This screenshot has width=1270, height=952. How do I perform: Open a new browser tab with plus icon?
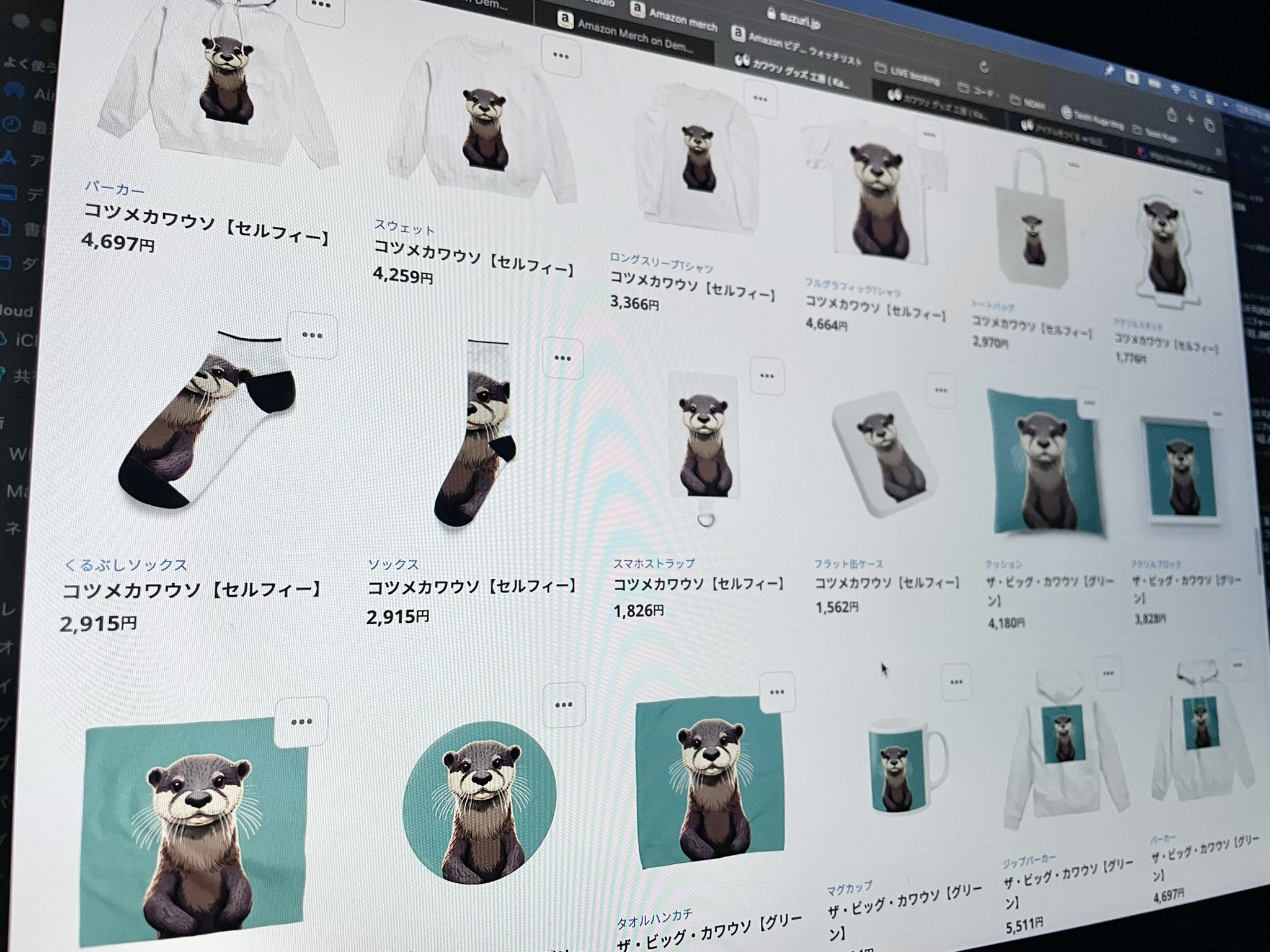1191,120
